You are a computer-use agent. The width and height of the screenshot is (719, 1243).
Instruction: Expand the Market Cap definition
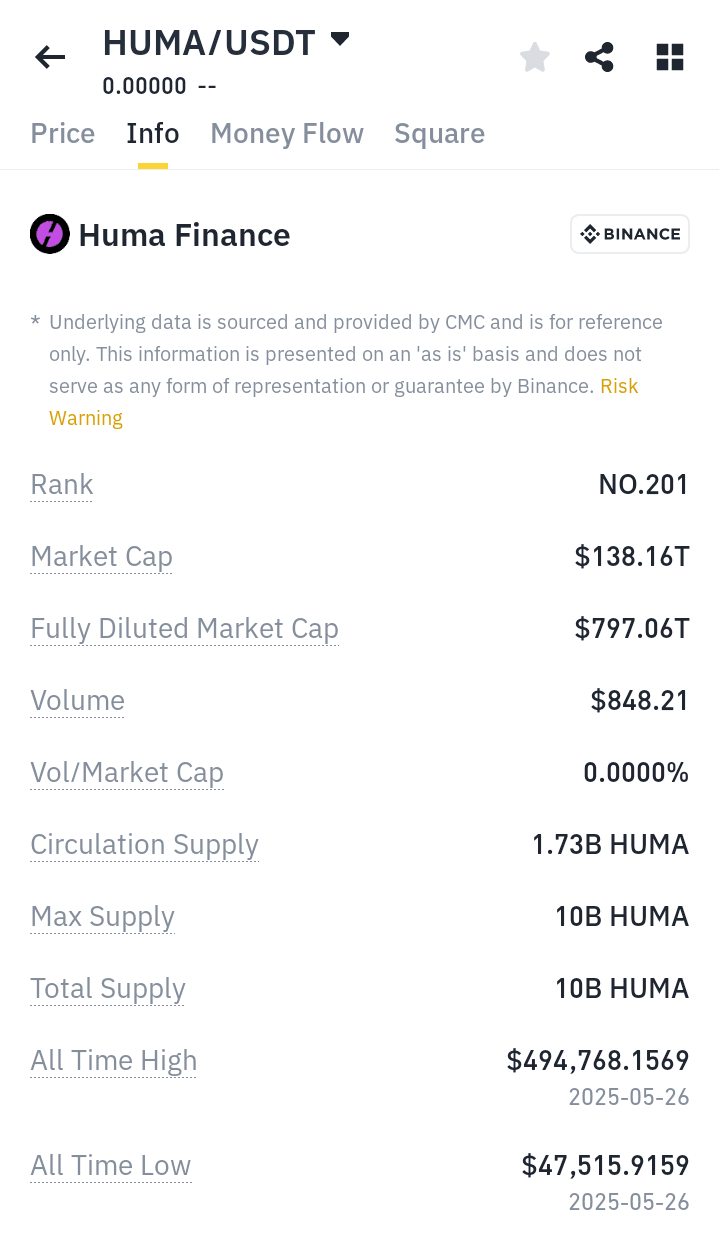click(x=101, y=556)
